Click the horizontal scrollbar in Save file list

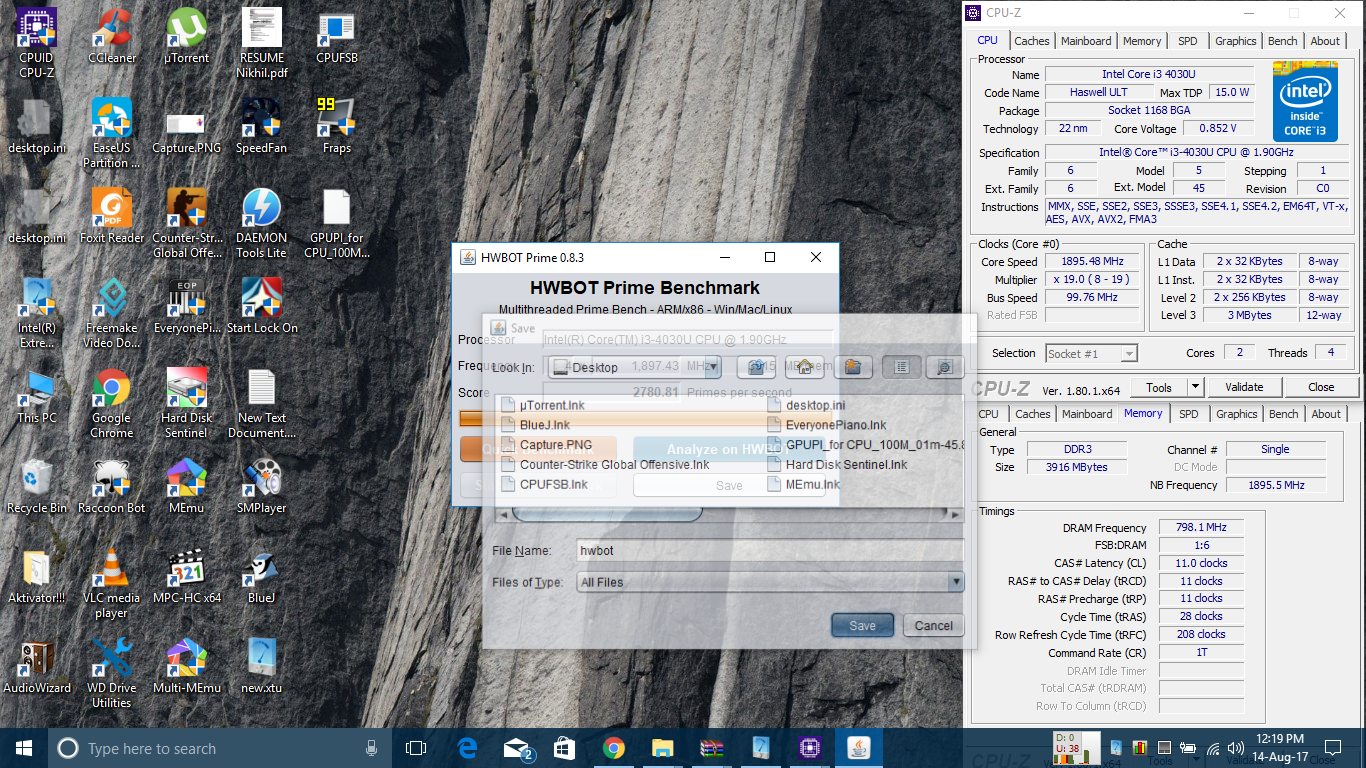(x=607, y=514)
